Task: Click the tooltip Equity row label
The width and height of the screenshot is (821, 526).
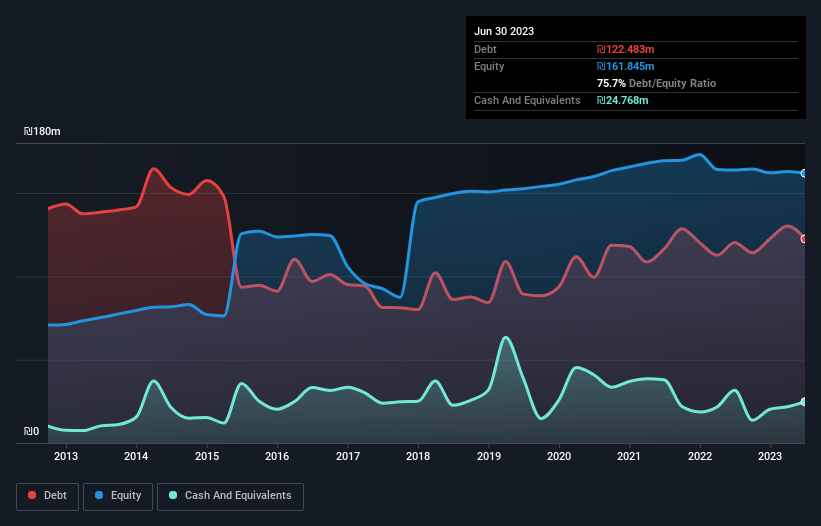Action: click(x=489, y=66)
